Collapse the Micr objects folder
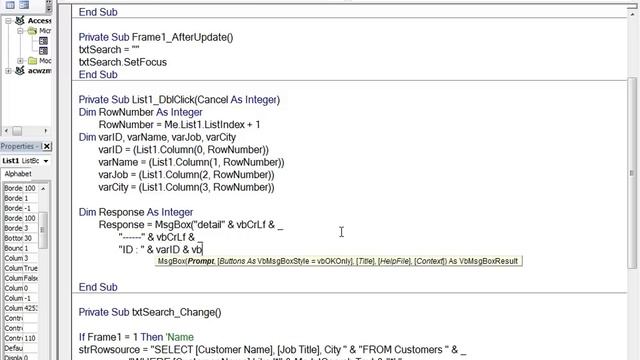Screen dimensions: 640x360 click(x=20, y=31)
